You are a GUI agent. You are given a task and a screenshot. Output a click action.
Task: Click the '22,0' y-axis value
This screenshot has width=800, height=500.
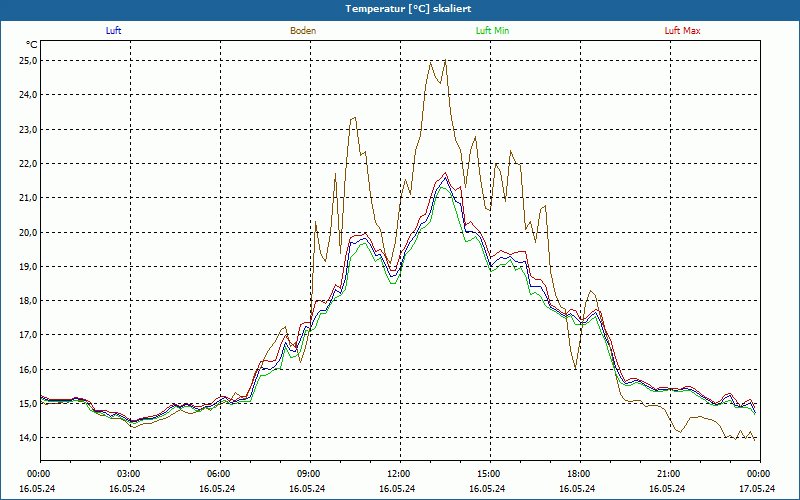(x=28, y=164)
